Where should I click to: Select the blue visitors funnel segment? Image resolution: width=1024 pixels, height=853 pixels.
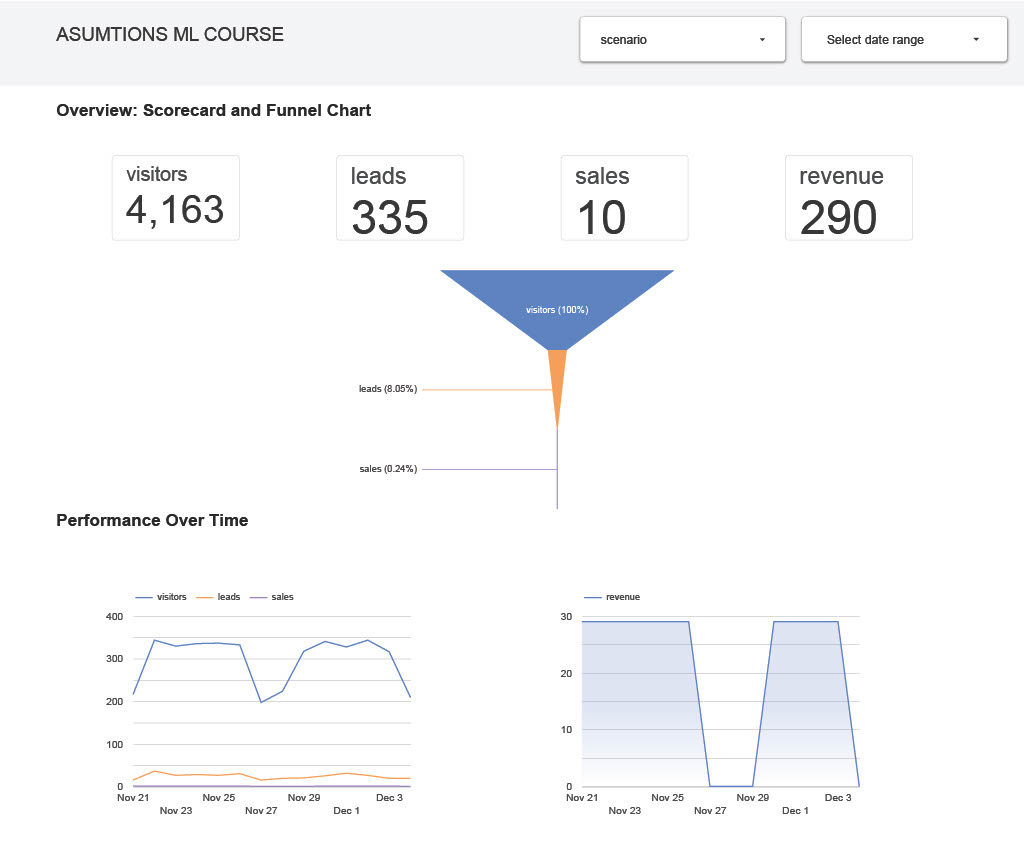coord(557,305)
